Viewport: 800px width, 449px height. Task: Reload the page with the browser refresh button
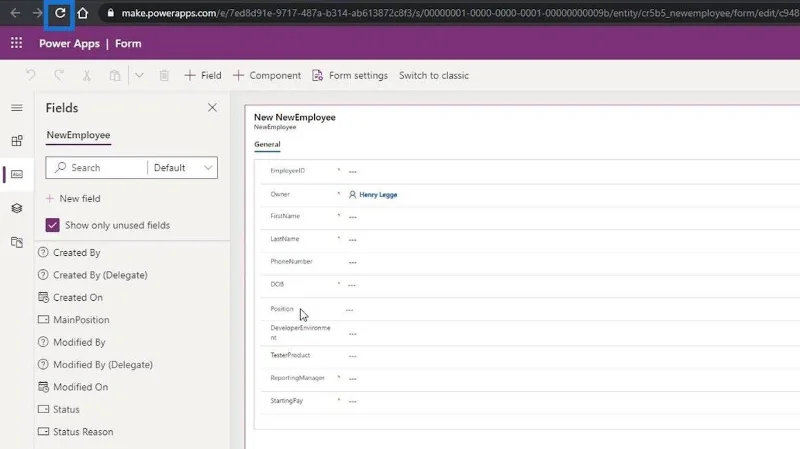pyautogui.click(x=60, y=13)
